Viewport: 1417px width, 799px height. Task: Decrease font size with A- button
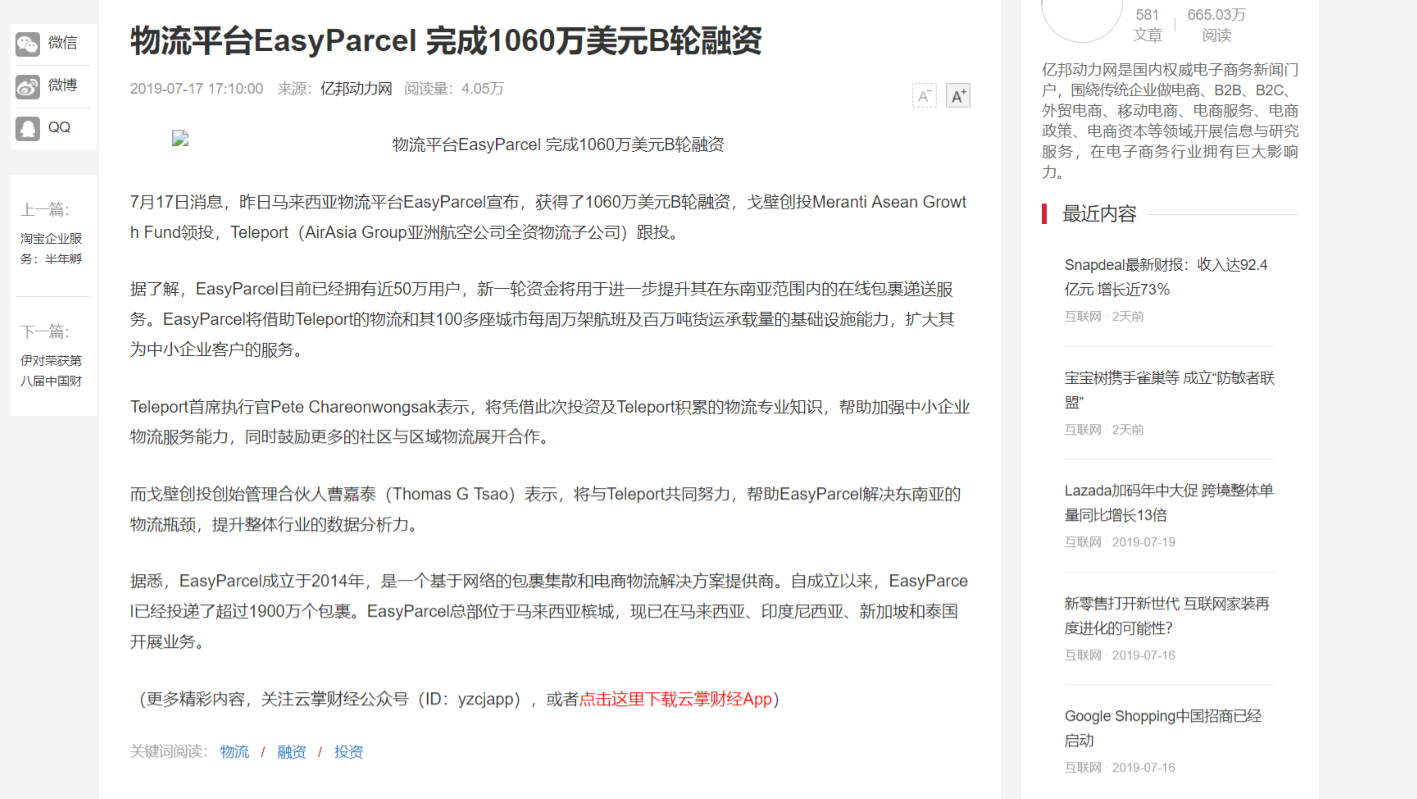click(924, 96)
